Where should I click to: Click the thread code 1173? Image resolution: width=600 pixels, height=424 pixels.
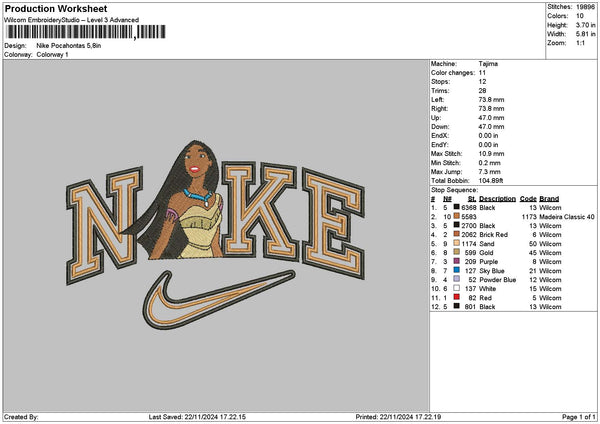[x=529, y=217]
